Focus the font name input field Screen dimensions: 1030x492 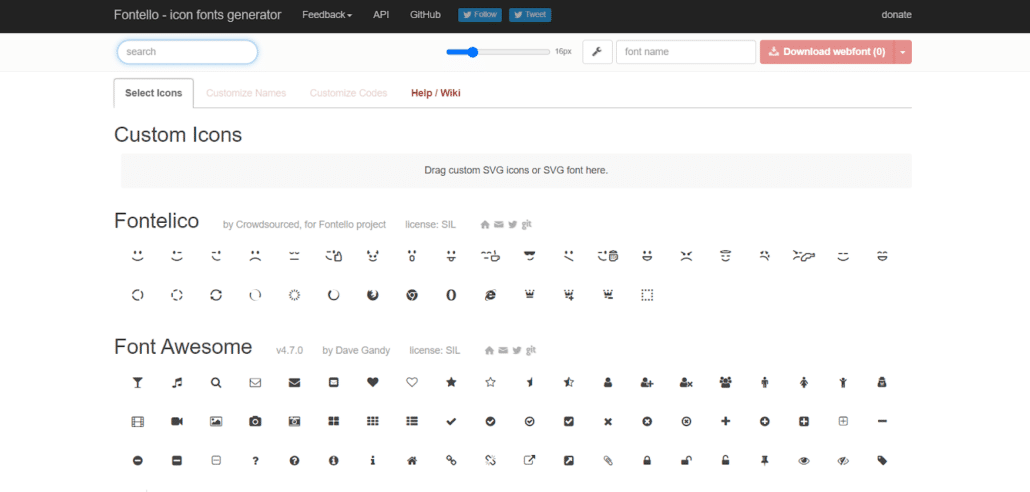(x=686, y=52)
